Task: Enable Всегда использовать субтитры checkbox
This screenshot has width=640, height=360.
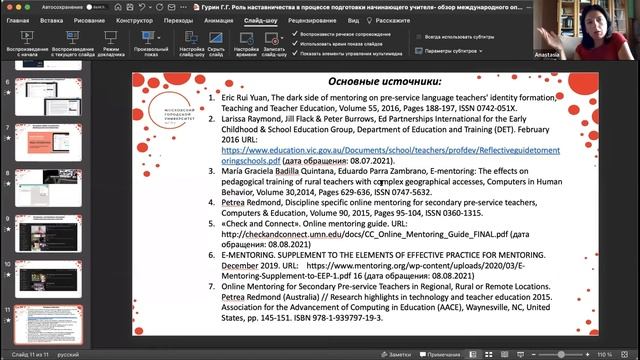Action: [419, 37]
